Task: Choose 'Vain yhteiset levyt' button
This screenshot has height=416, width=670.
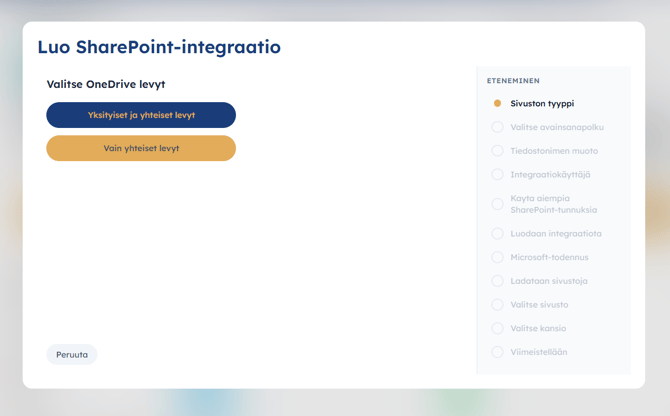Action: click(141, 148)
